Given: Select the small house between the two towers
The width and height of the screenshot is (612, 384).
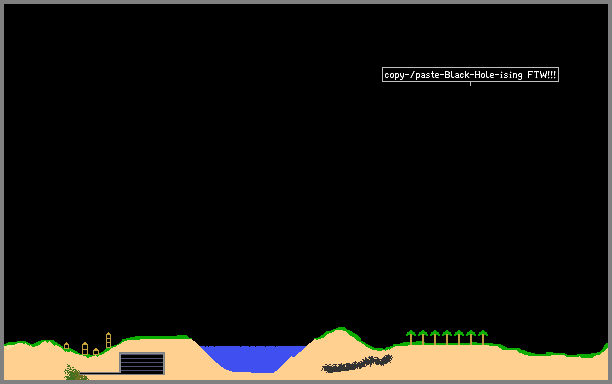Looking at the screenshot, I should click(x=96, y=352).
